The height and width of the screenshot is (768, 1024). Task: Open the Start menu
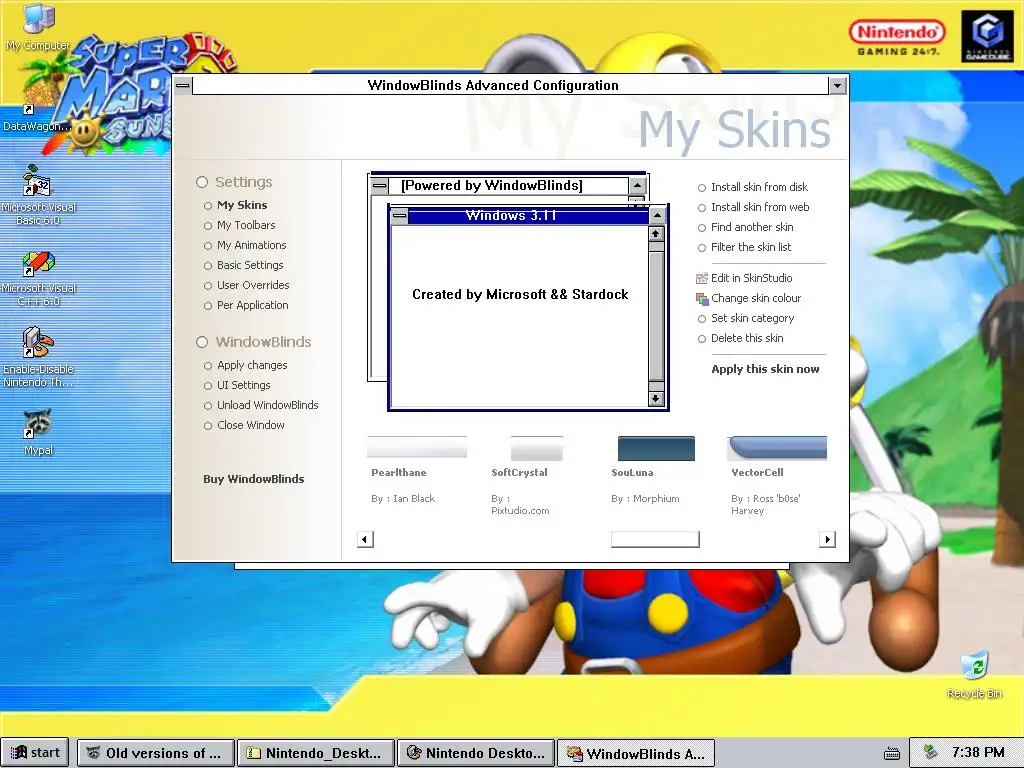(35, 753)
